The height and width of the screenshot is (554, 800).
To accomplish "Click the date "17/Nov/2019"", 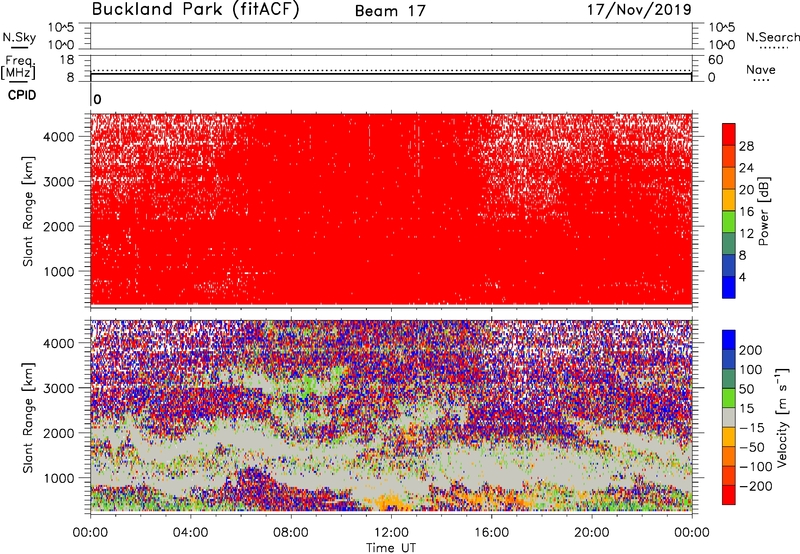I will click(x=639, y=10).
